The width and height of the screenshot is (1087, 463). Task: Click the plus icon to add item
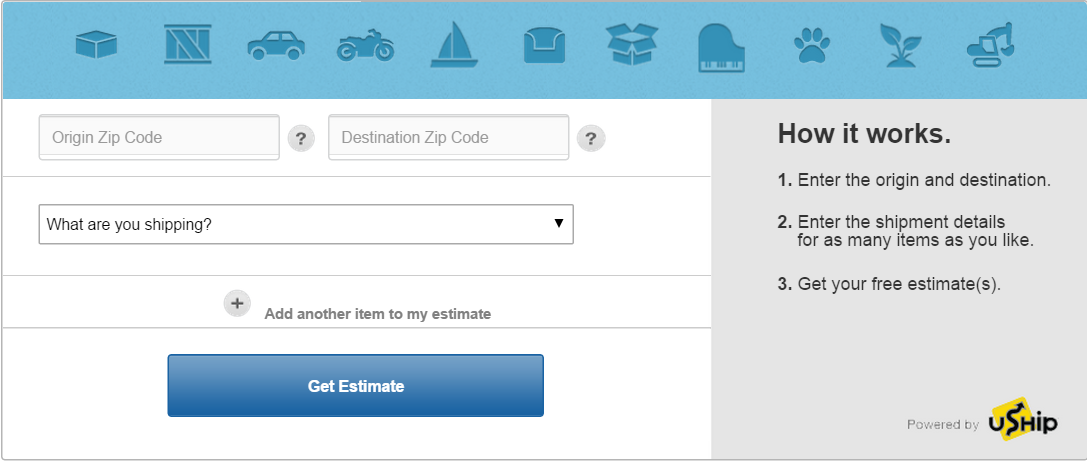237,303
